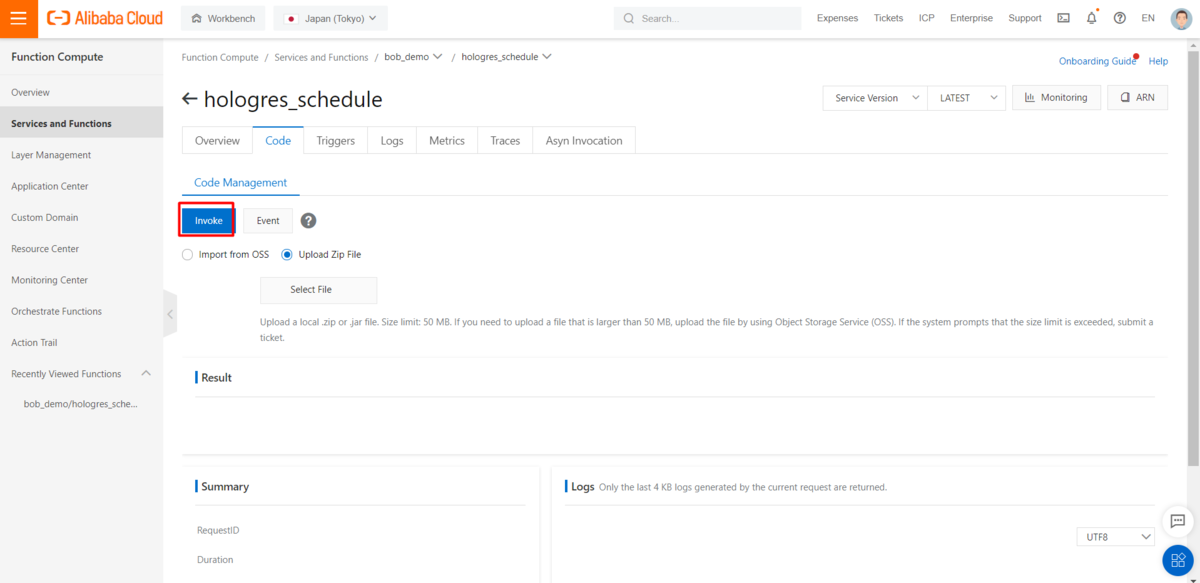Expand the bob_demo breadcrumb dropdown

click(438, 57)
